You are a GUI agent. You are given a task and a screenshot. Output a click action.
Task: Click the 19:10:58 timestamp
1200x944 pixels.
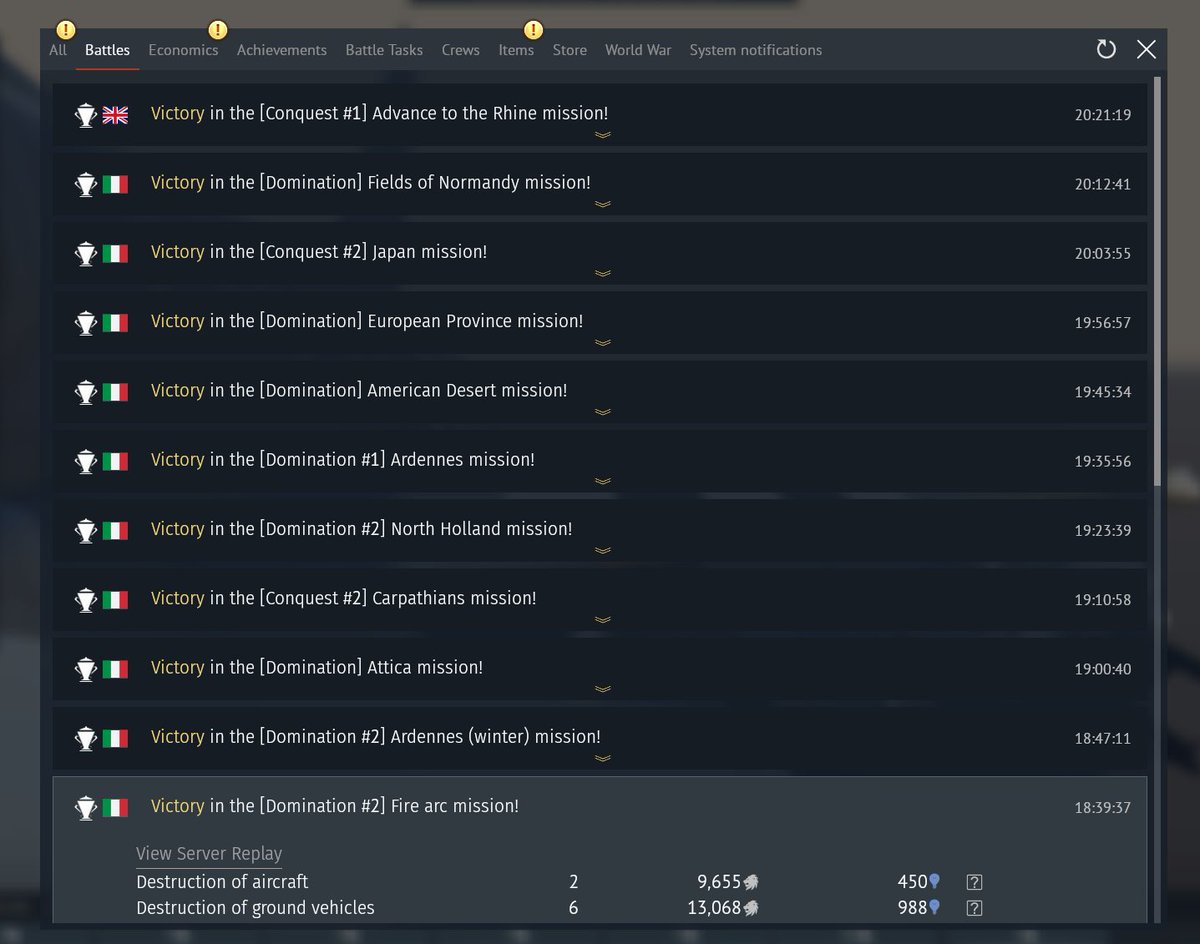pos(1103,600)
